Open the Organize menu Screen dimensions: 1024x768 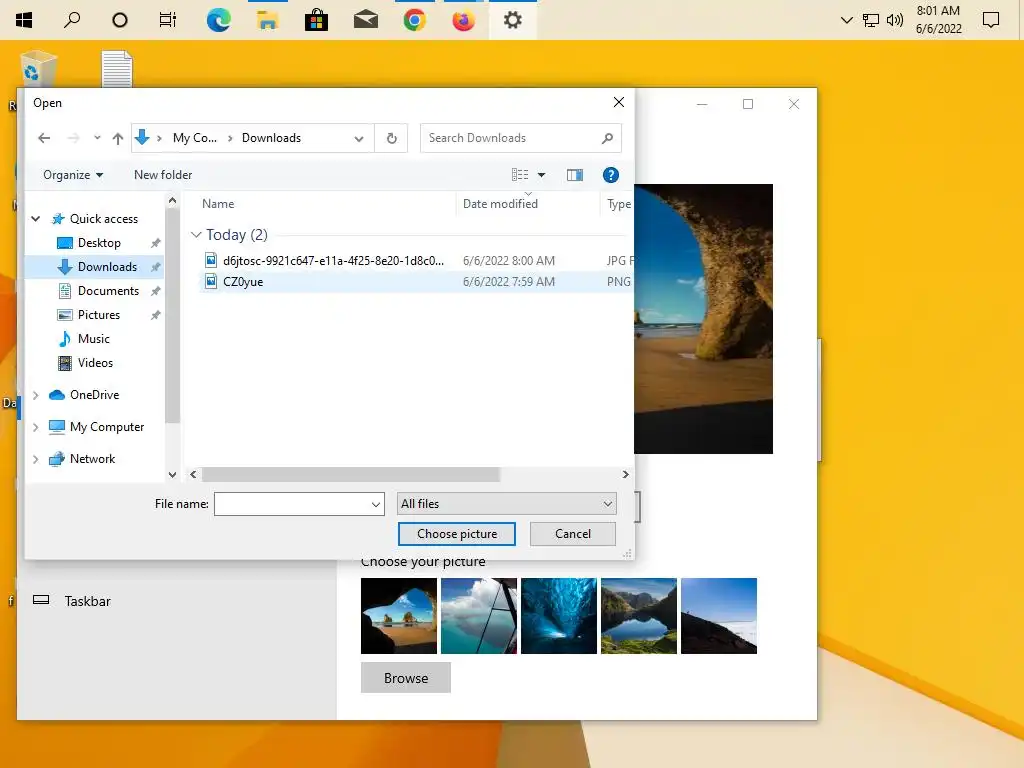[72, 174]
